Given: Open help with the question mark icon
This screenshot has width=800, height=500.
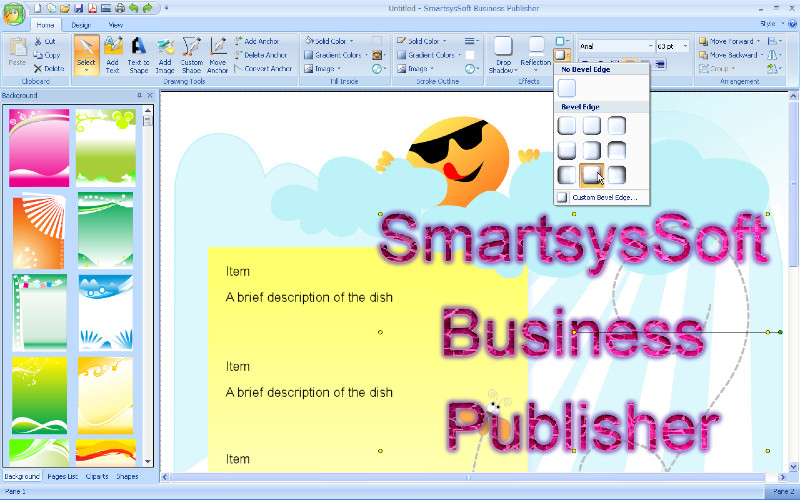Looking at the screenshot, I should point(792,23).
